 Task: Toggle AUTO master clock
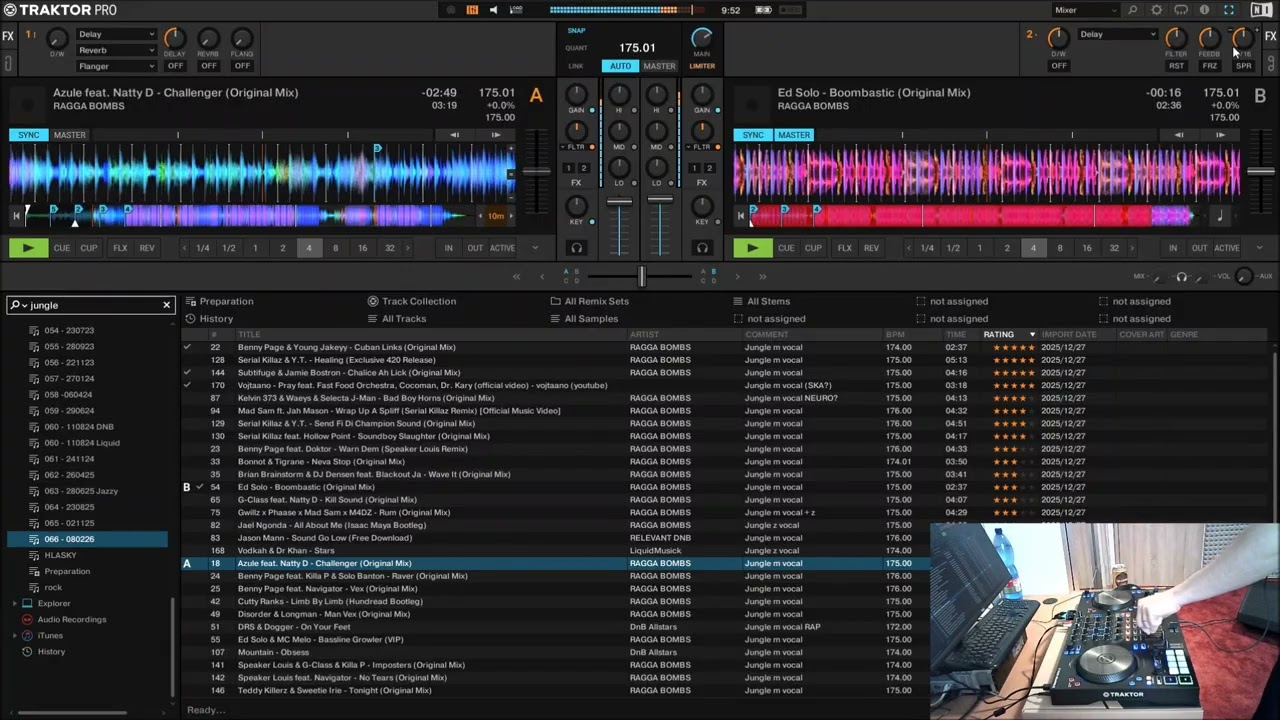[x=620, y=66]
